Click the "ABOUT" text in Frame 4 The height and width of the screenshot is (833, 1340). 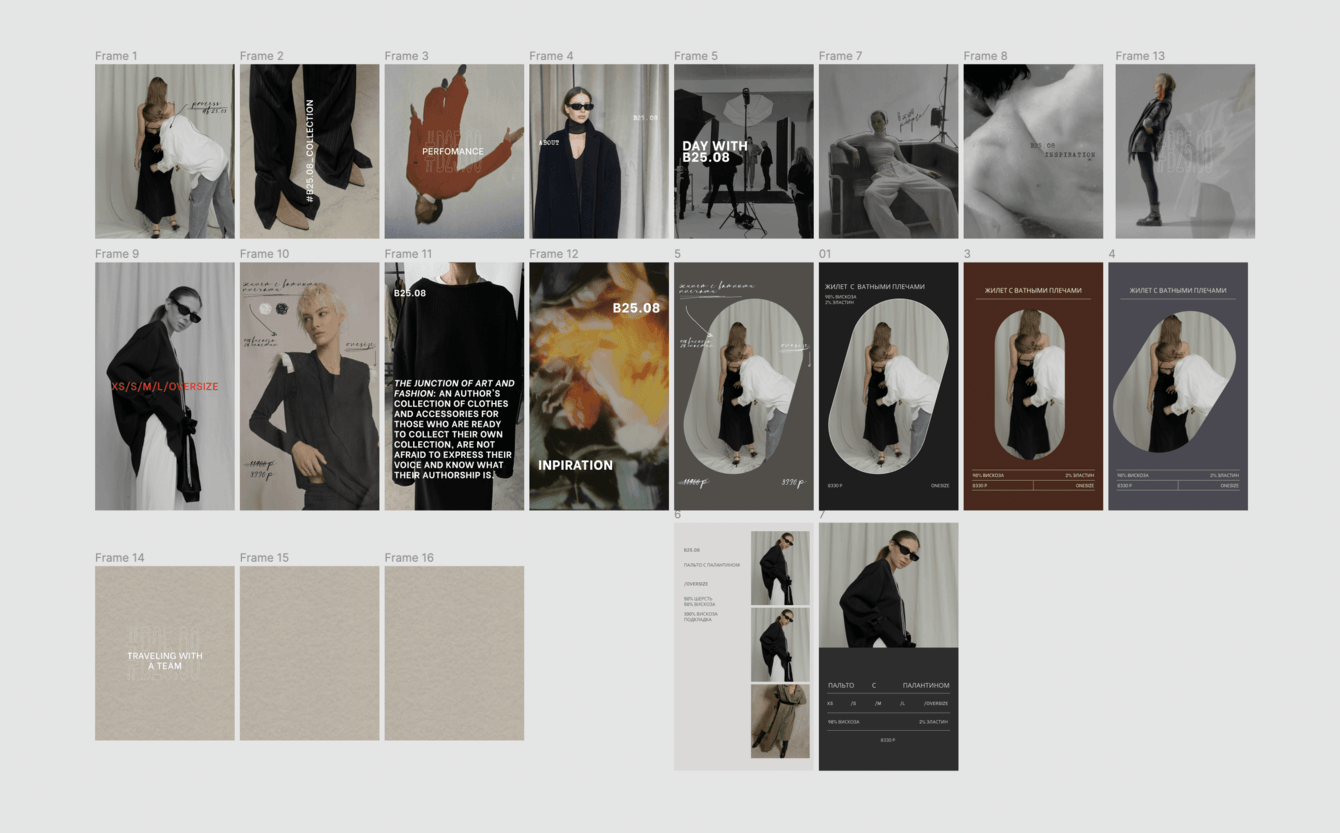(x=549, y=143)
